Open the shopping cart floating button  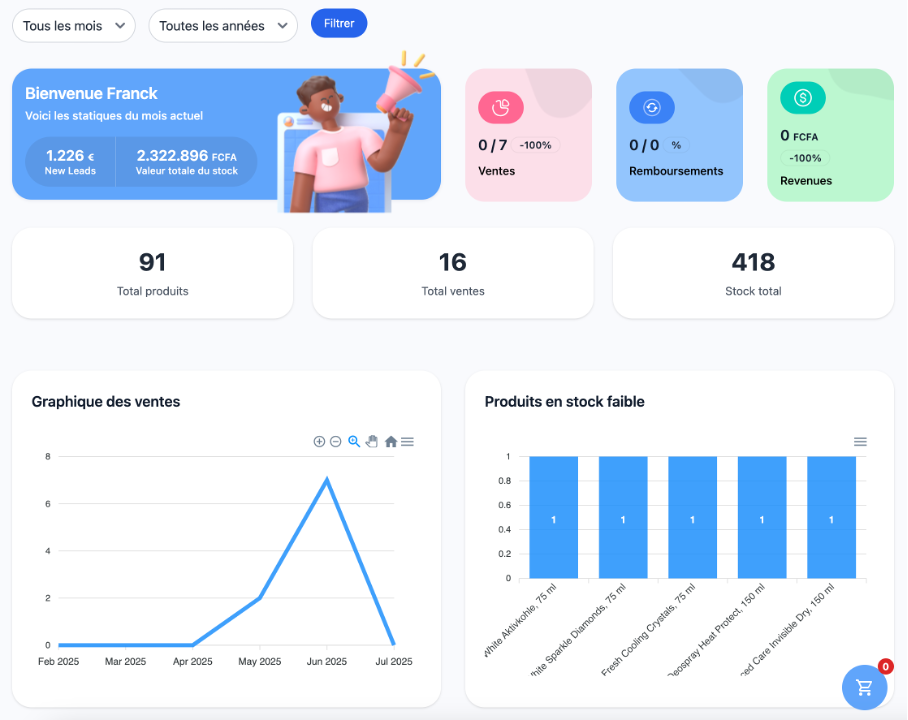[865, 688]
